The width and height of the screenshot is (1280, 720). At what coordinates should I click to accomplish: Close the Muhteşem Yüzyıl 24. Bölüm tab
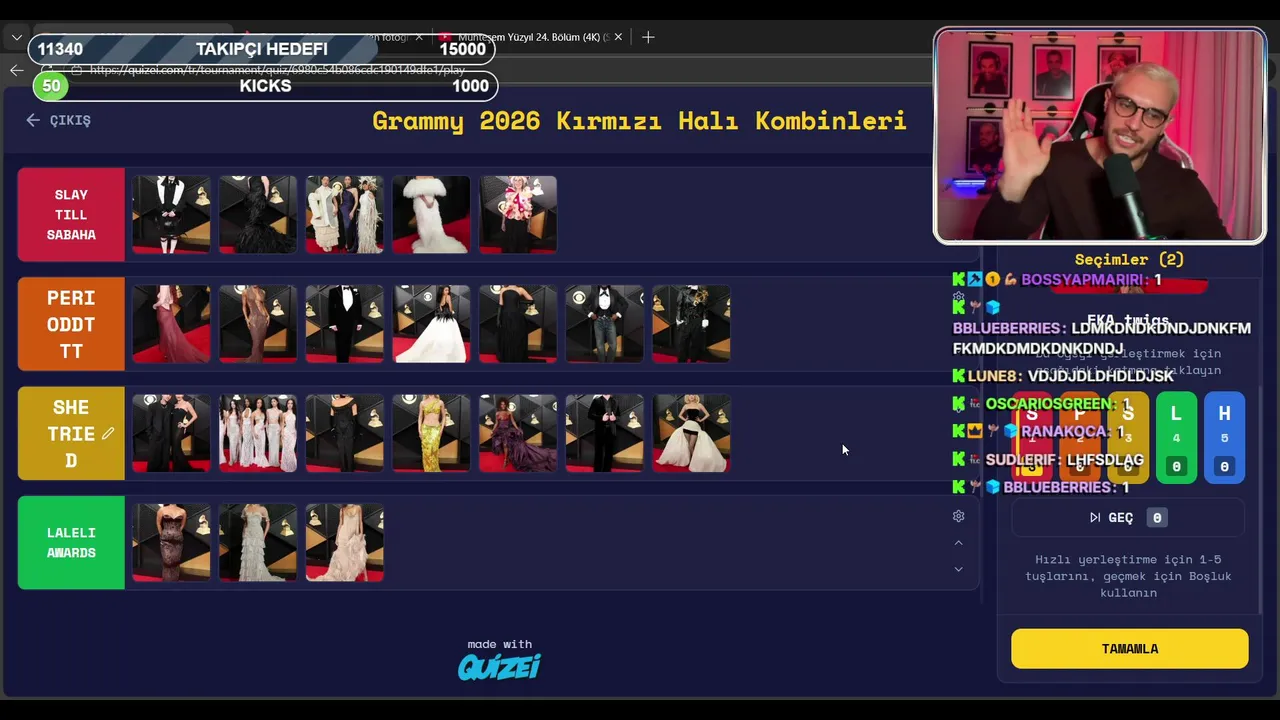click(618, 37)
